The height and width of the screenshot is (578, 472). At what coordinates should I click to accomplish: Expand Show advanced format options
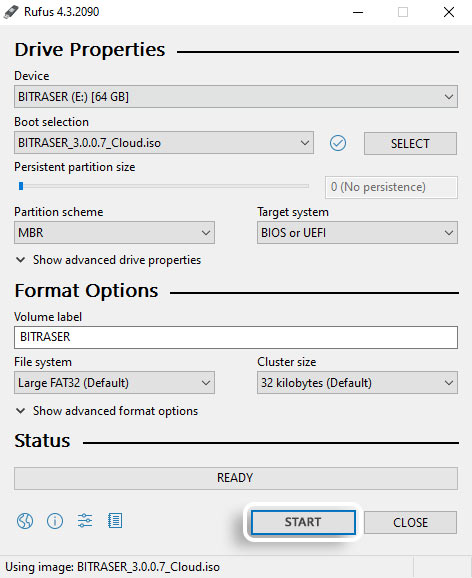pos(107,411)
